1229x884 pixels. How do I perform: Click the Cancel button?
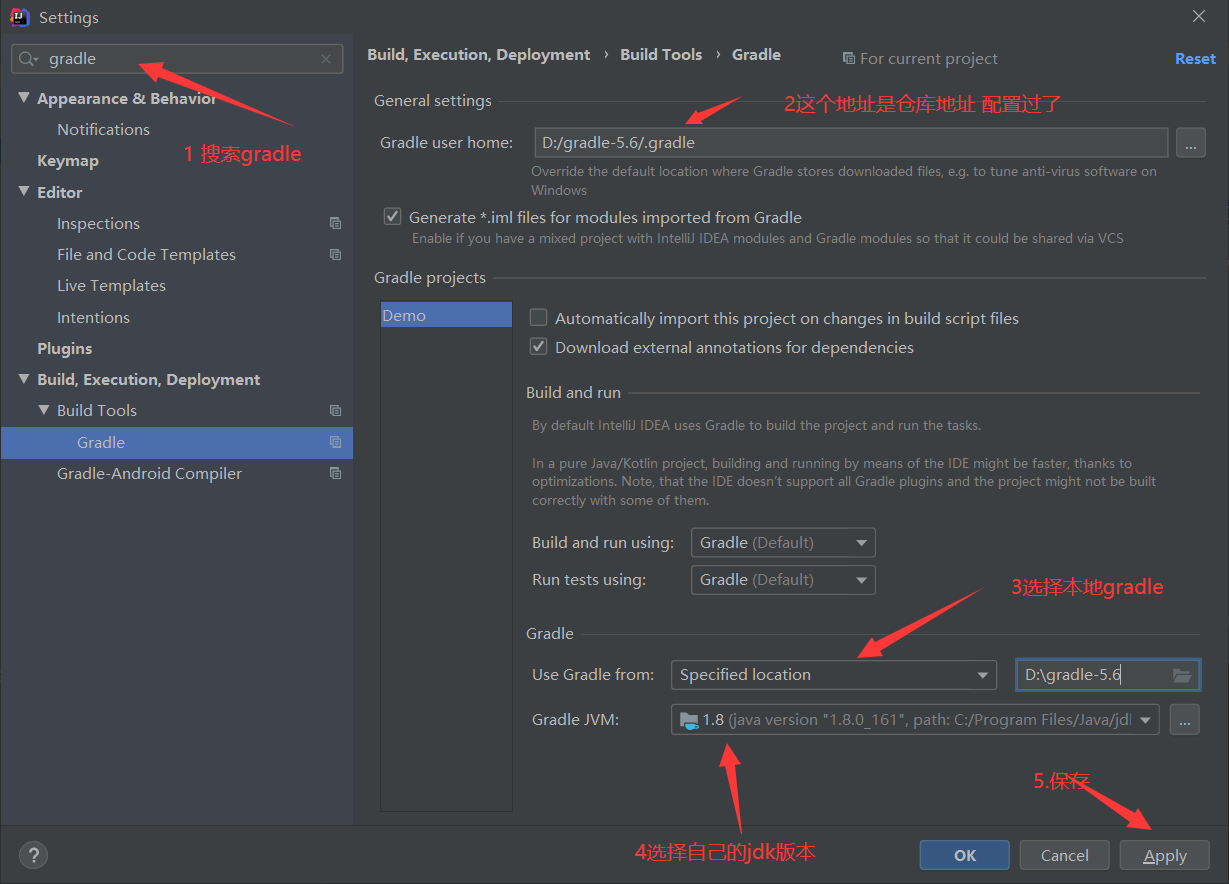(x=1065, y=855)
